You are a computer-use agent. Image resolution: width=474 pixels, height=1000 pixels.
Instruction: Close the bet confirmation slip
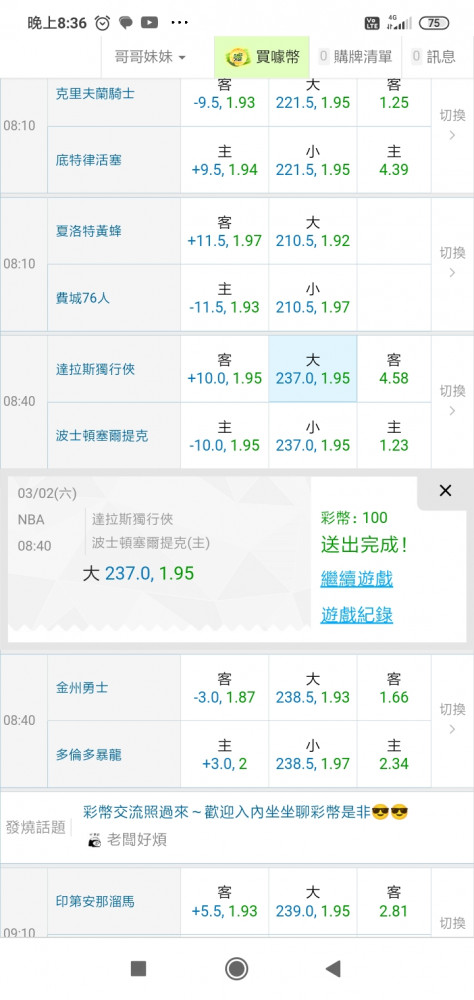(x=445, y=490)
